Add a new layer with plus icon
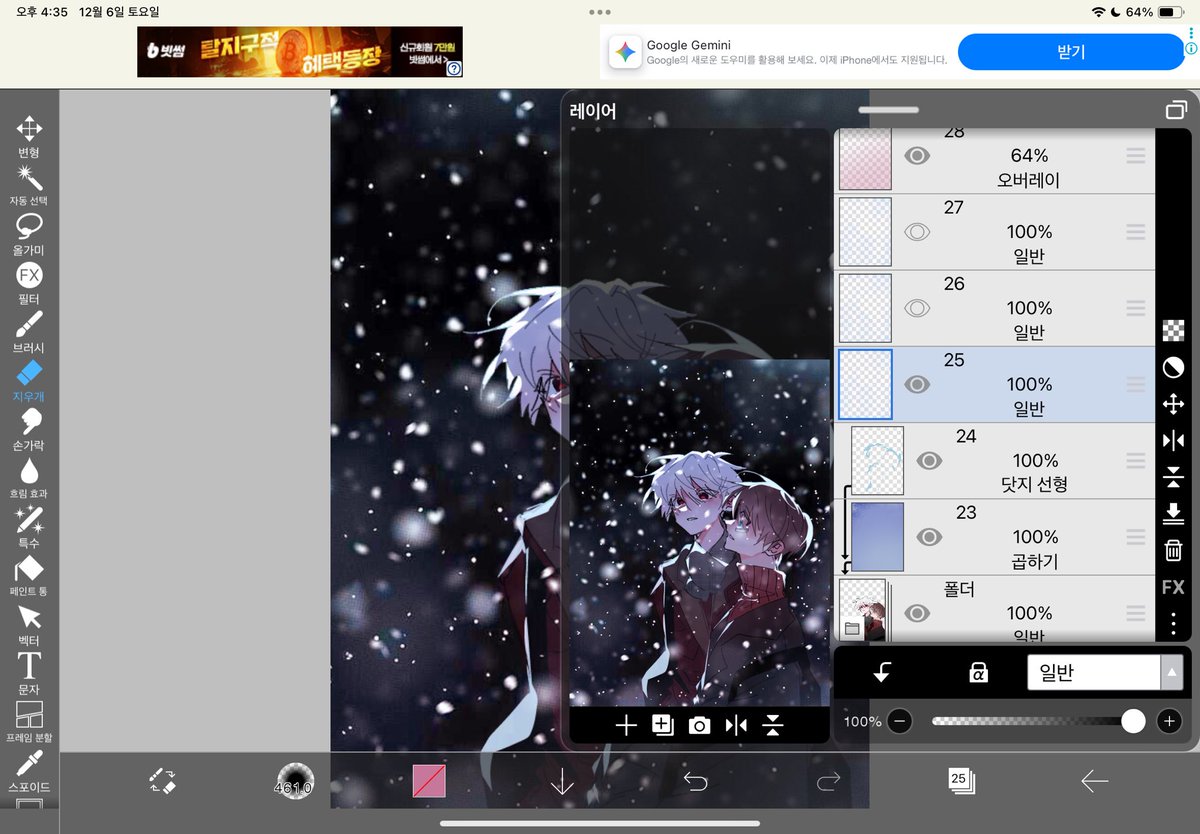 [x=626, y=726]
